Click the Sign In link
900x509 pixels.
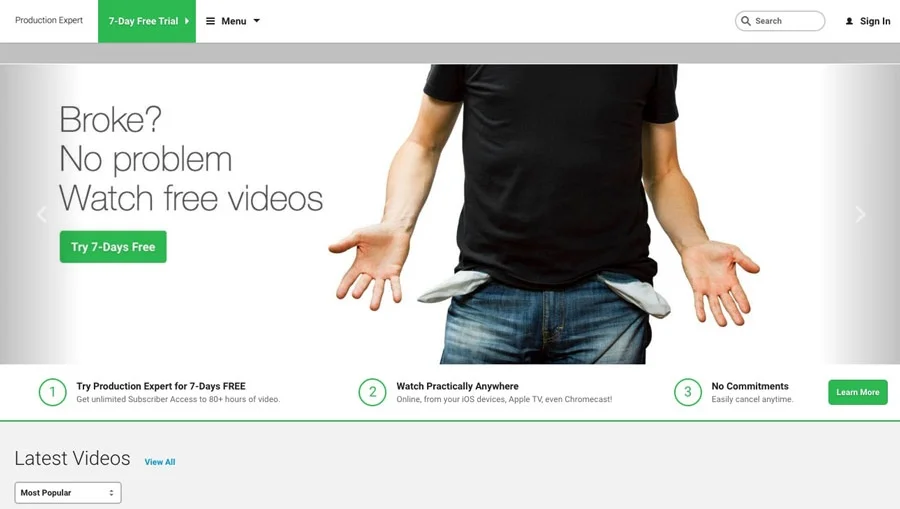875,21
